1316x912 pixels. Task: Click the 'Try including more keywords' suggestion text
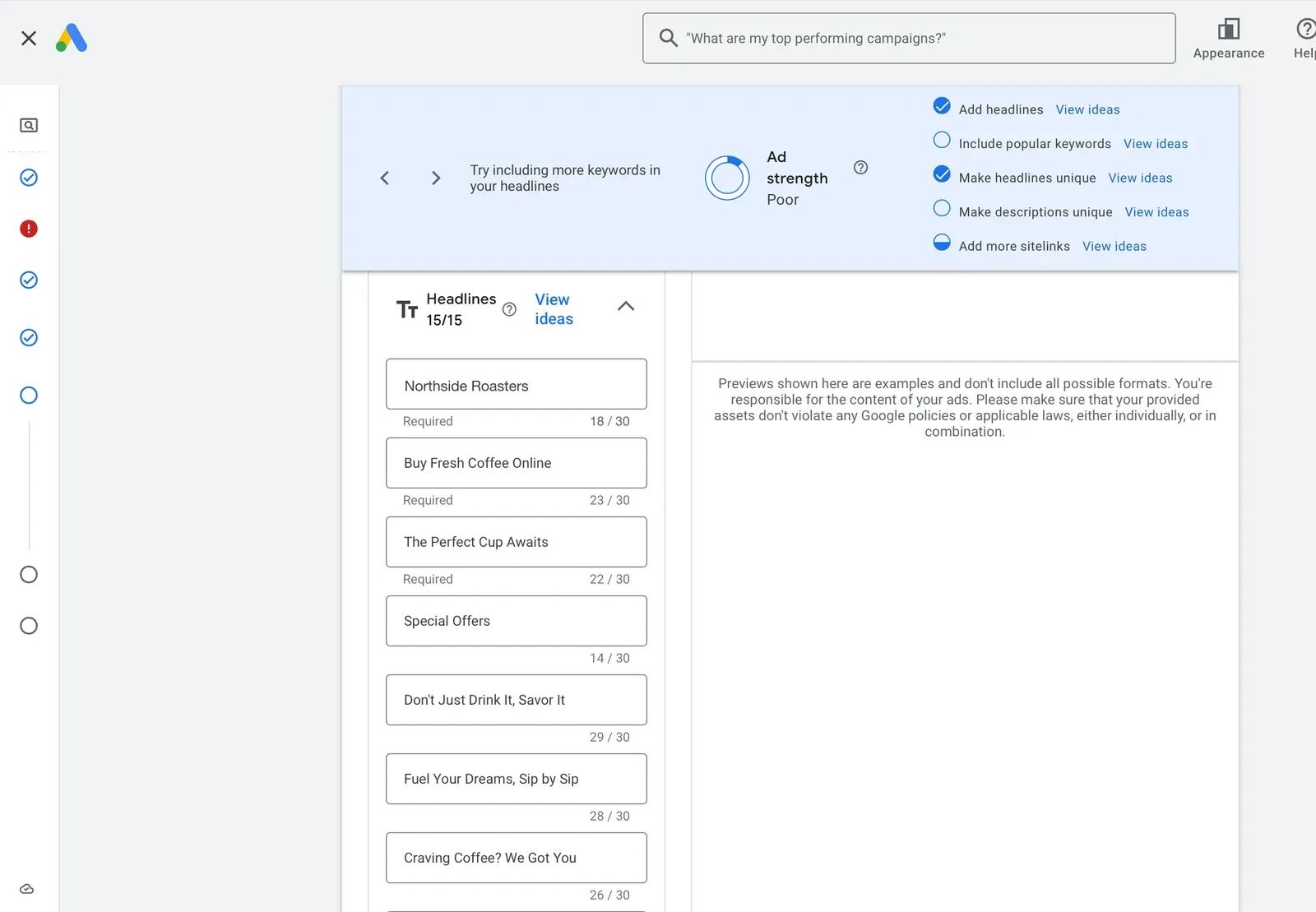[565, 178]
